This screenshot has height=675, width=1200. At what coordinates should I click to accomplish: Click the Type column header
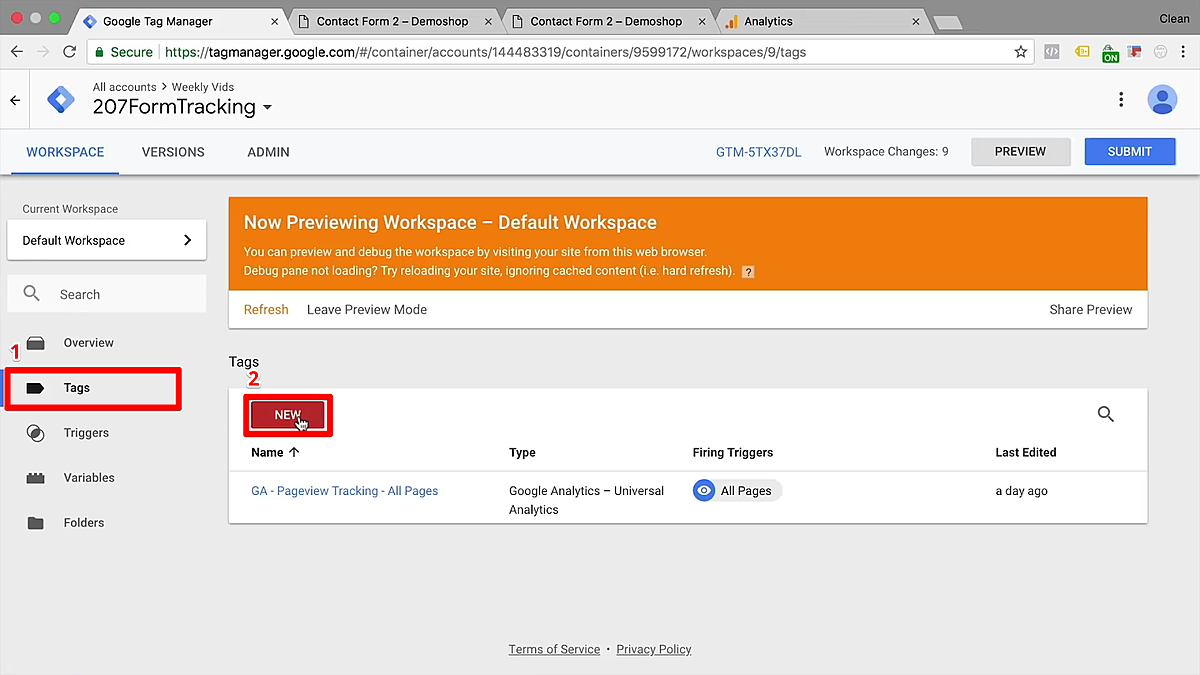pyautogui.click(x=522, y=452)
